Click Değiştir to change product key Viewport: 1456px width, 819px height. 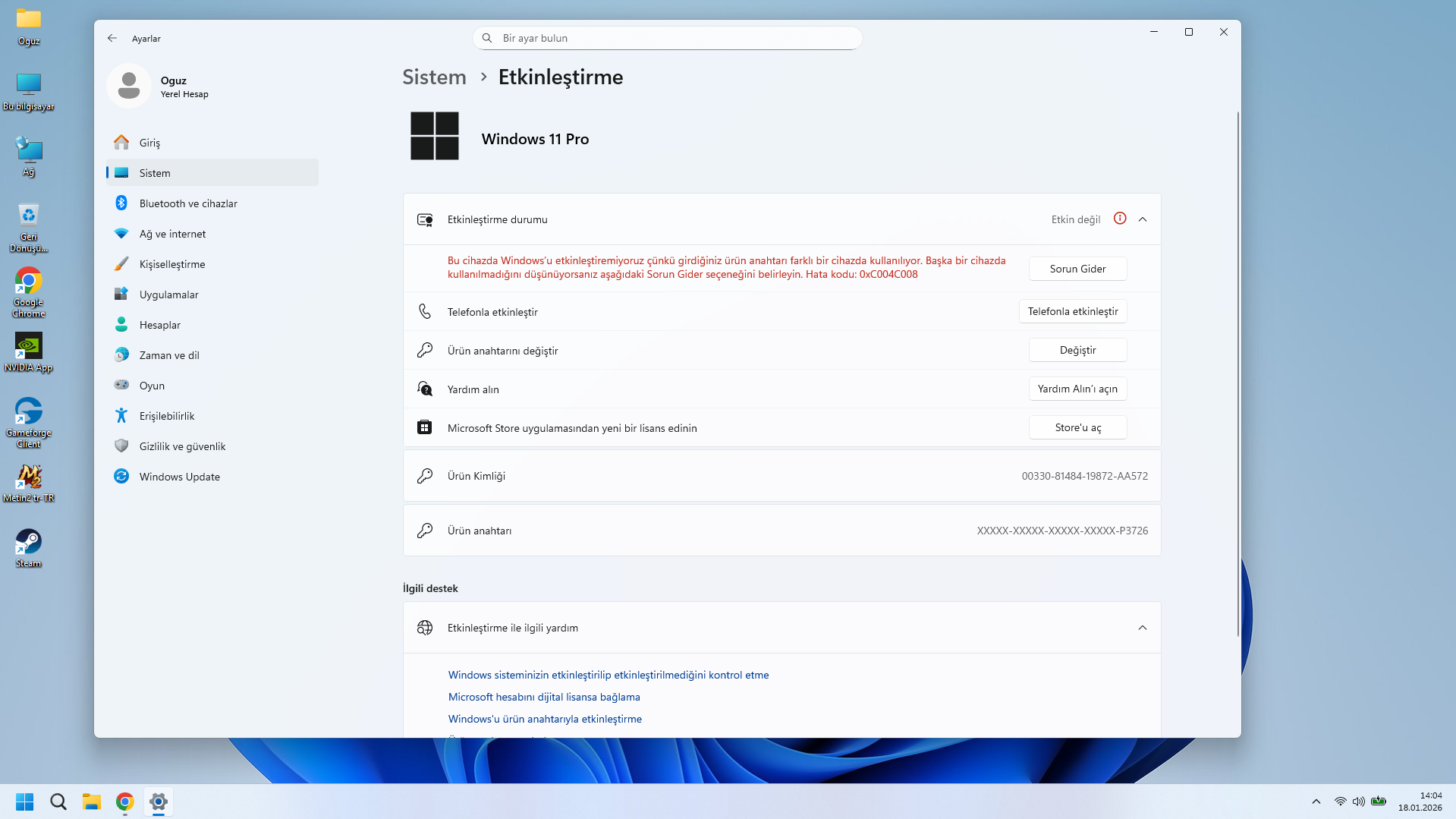tap(1077, 350)
